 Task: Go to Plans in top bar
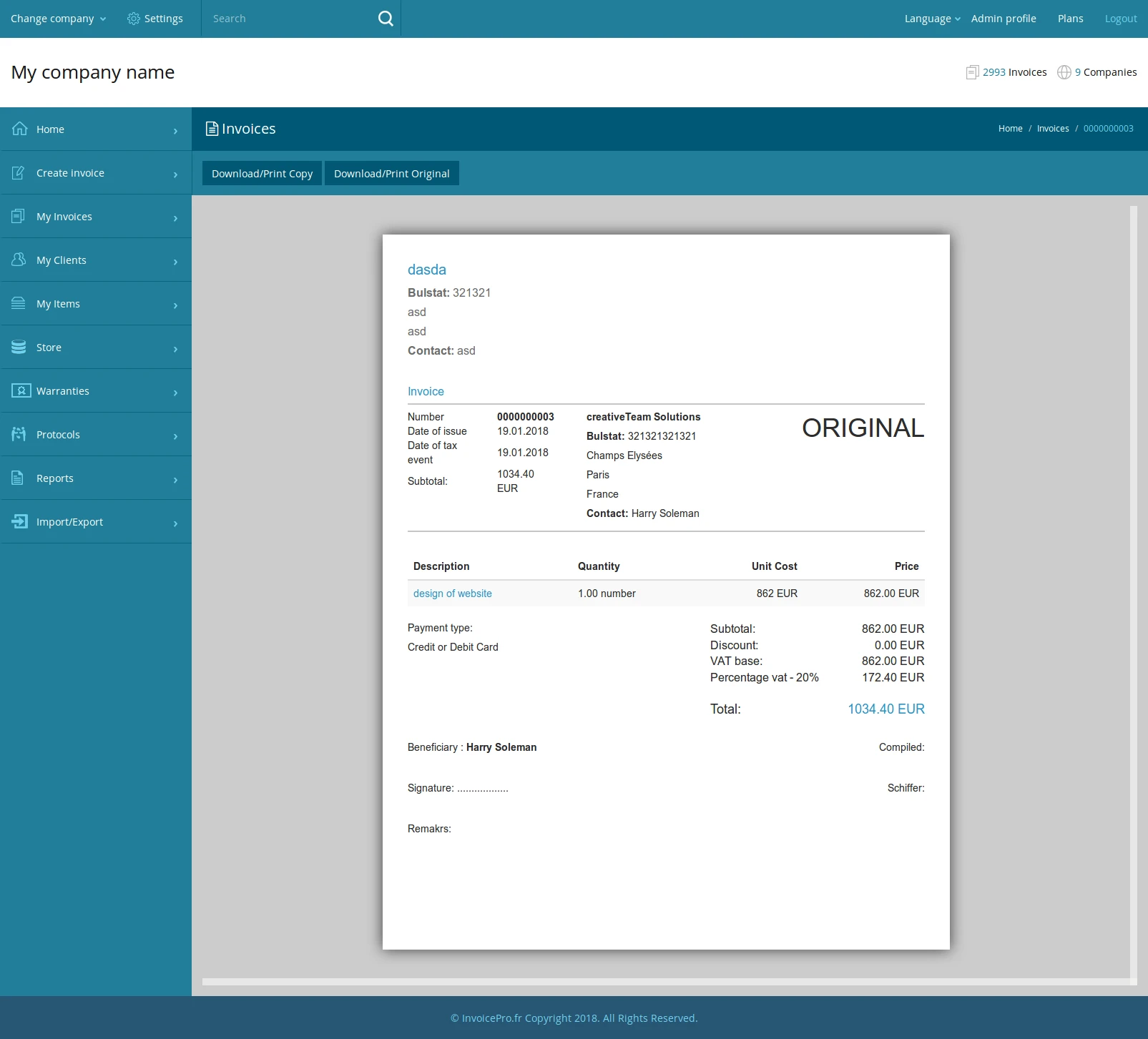point(1070,19)
